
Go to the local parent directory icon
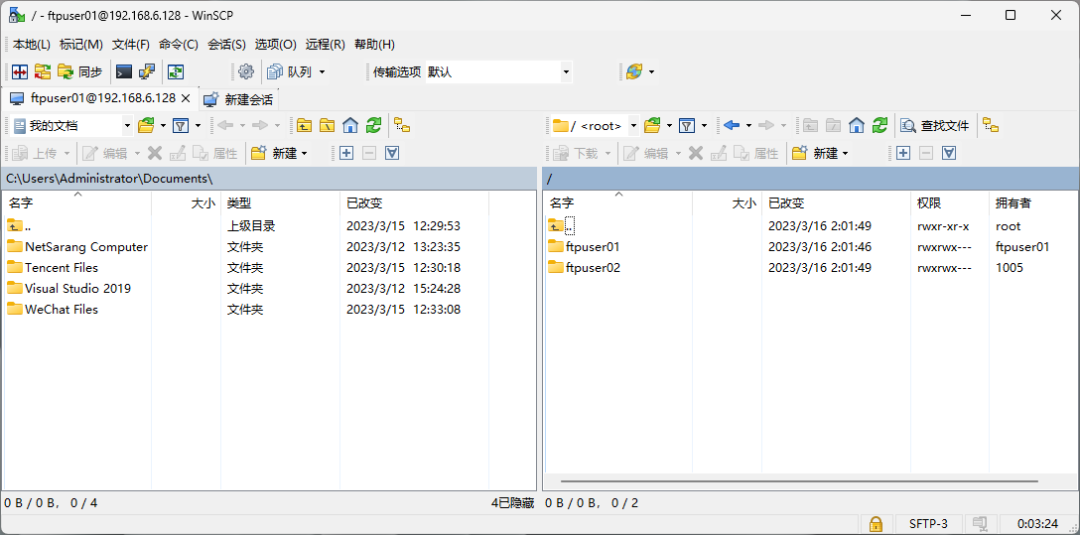[x=304, y=126]
